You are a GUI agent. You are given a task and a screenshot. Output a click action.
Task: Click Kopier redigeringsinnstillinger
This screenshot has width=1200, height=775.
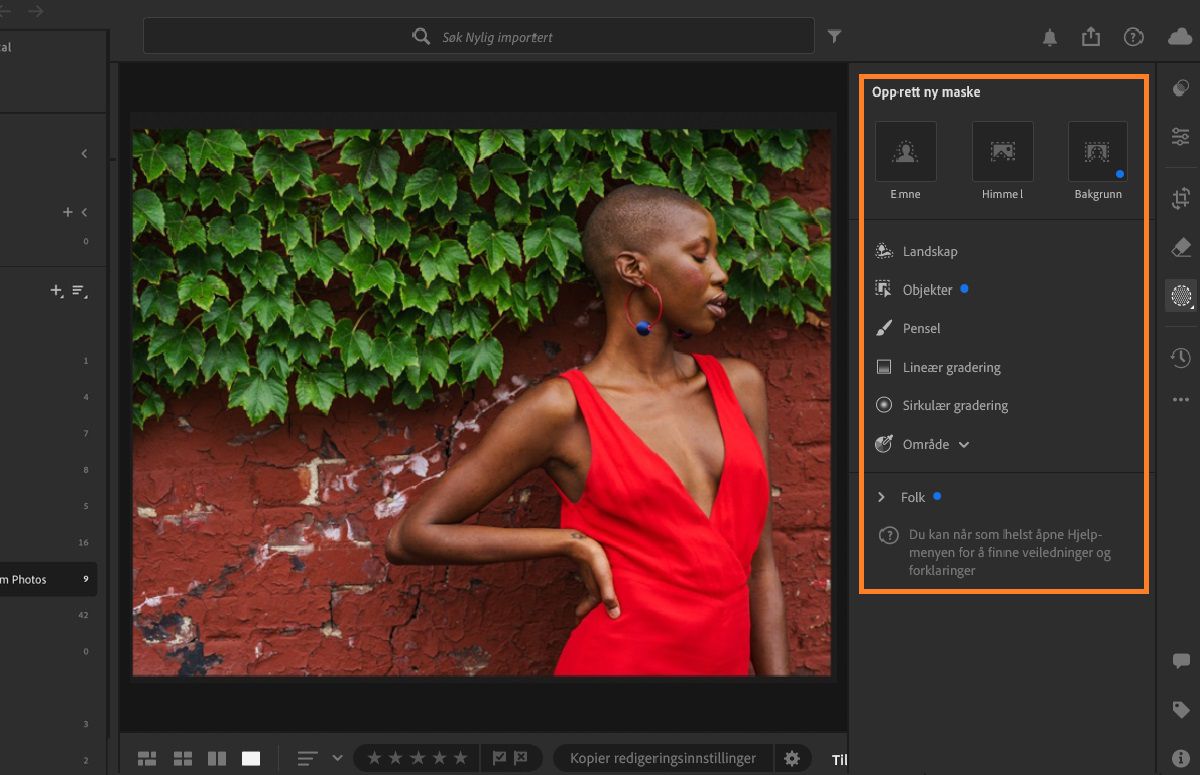660,757
